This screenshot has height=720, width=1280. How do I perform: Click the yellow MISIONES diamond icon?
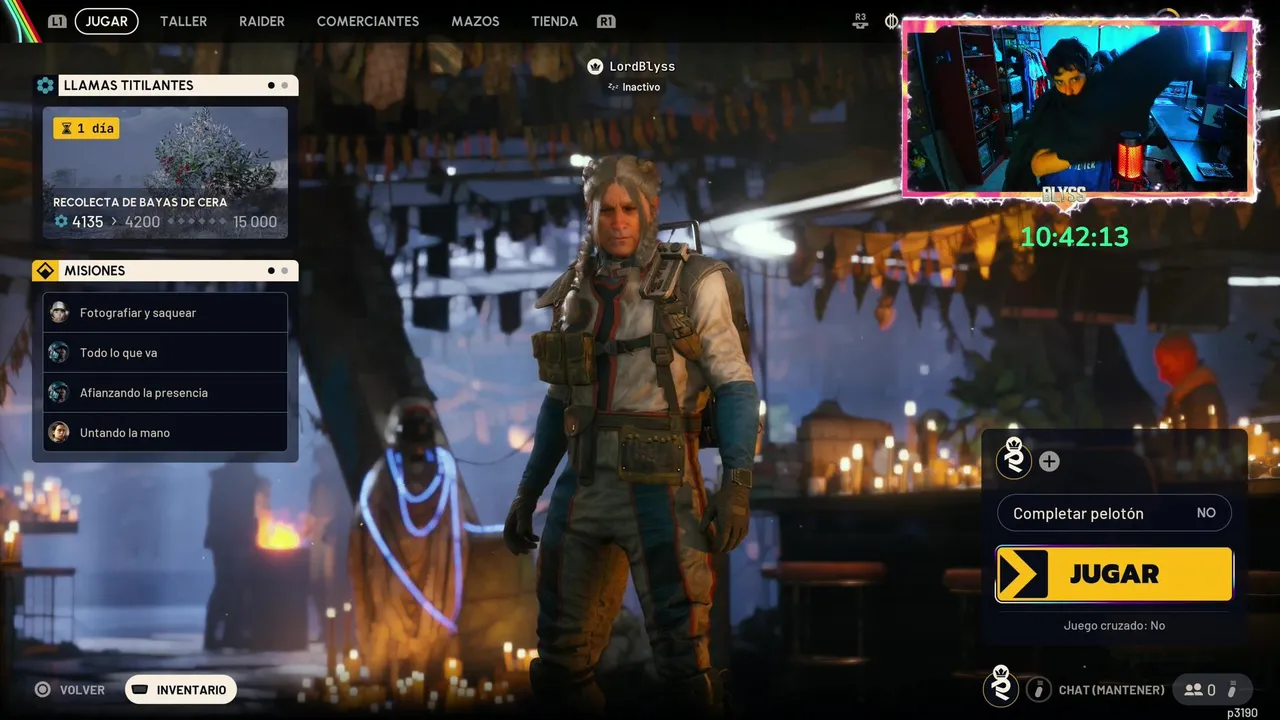45,271
